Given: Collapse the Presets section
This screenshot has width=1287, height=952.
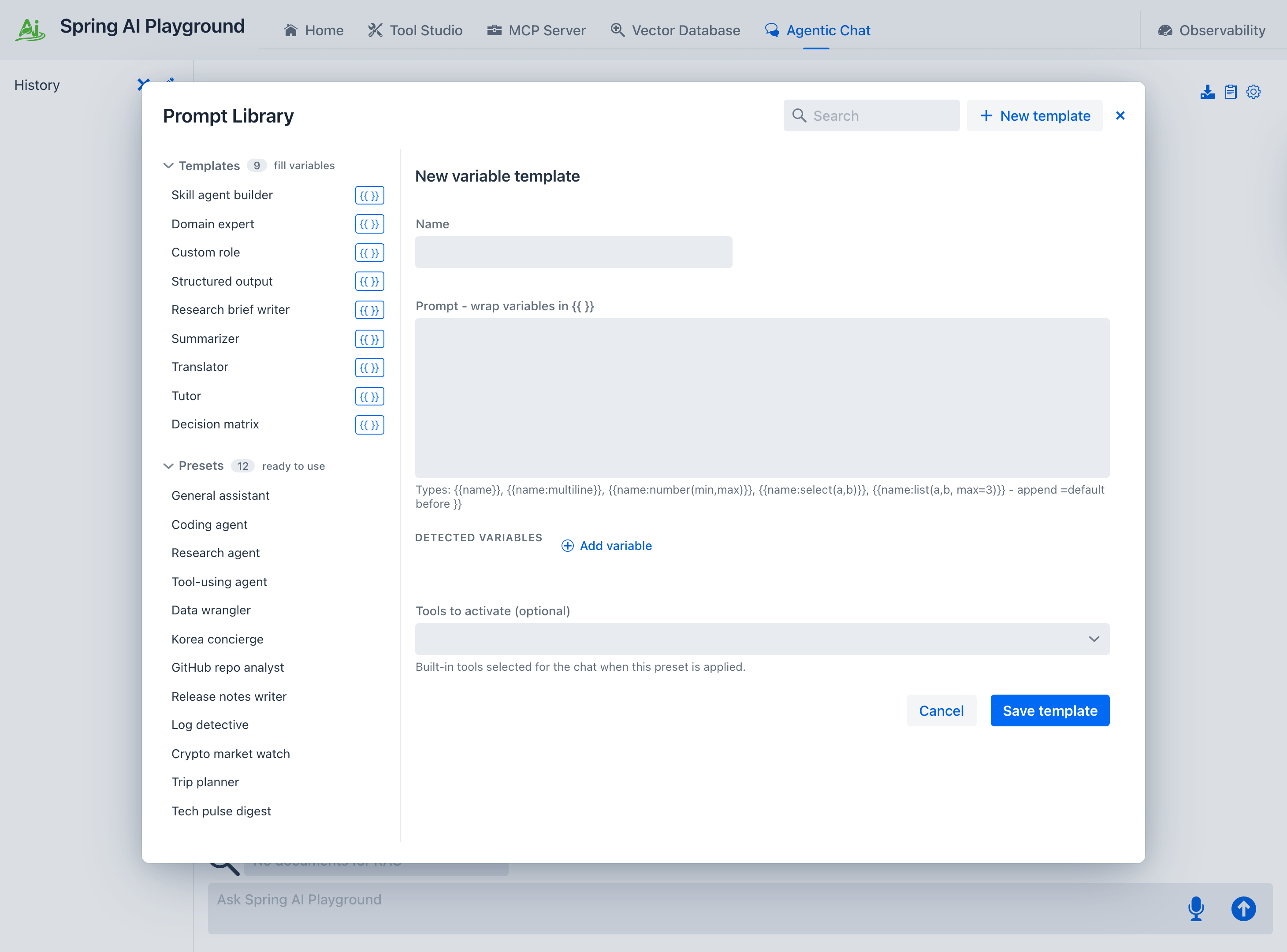Looking at the screenshot, I should coord(168,465).
